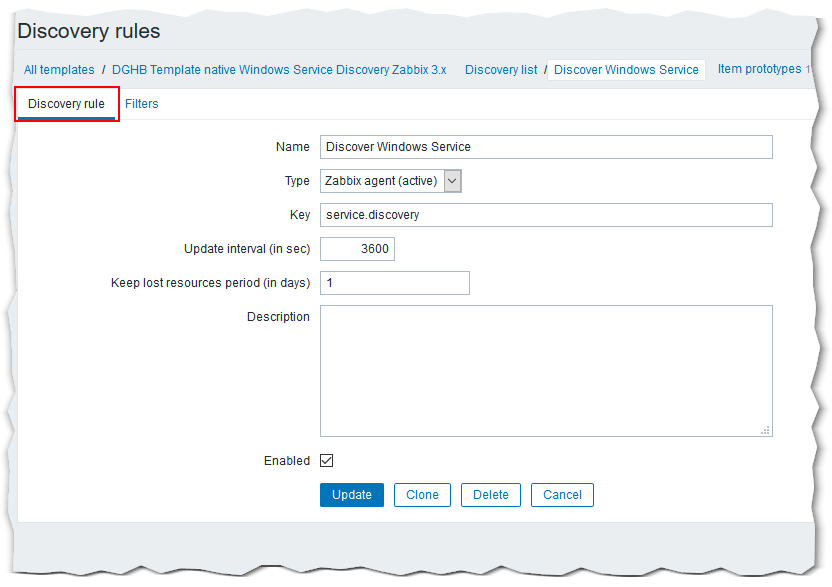
Task: Select the Discover Windows Service breadcrumb
Action: pyautogui.click(x=626, y=70)
